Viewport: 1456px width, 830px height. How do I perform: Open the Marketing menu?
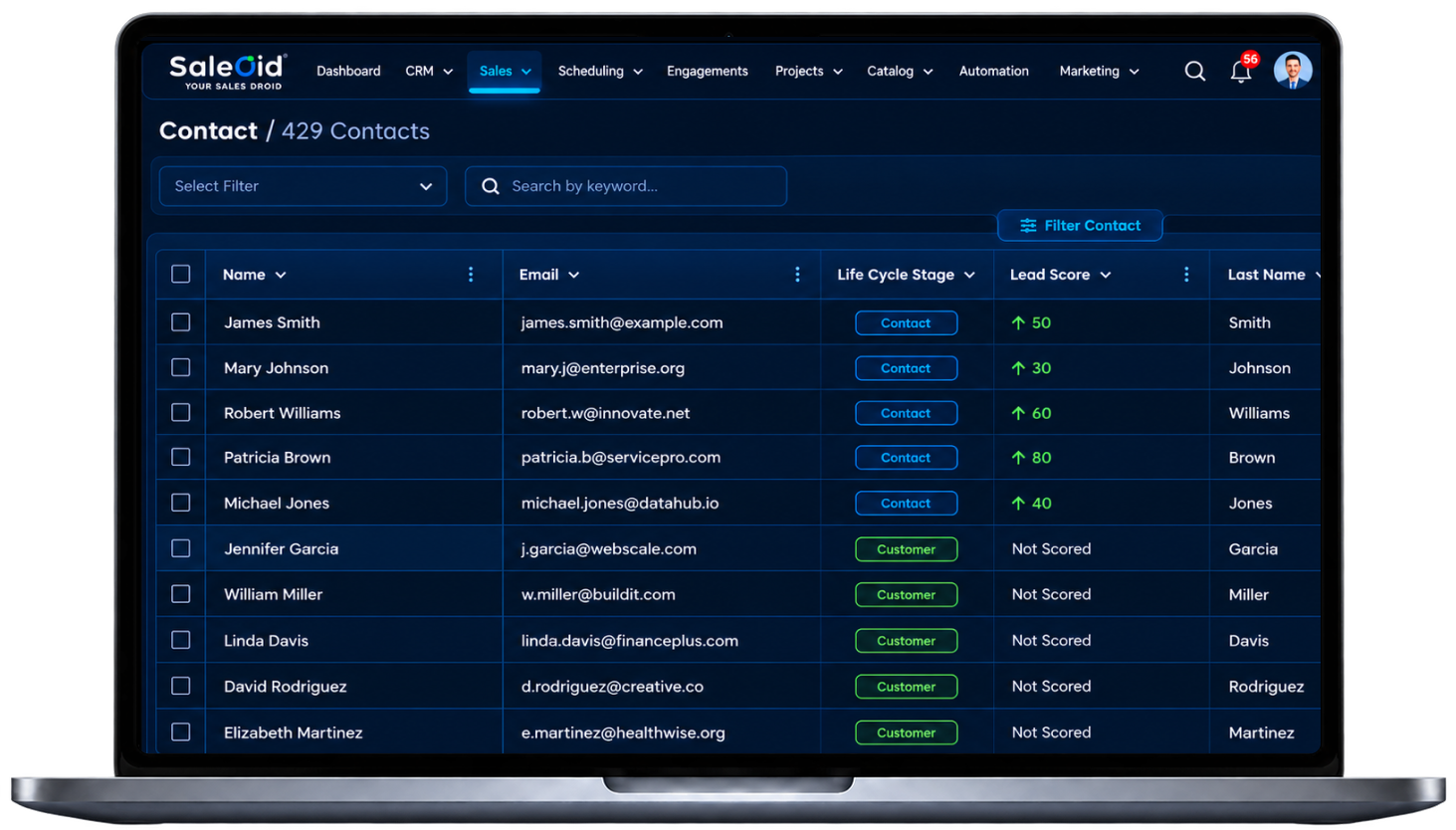point(1099,72)
